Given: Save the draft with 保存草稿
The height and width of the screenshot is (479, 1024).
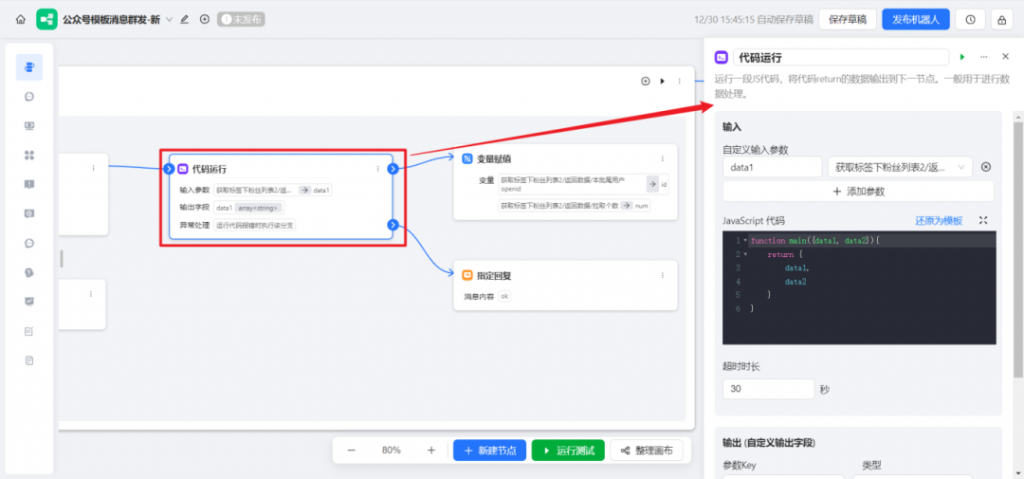Looking at the screenshot, I should [847, 20].
